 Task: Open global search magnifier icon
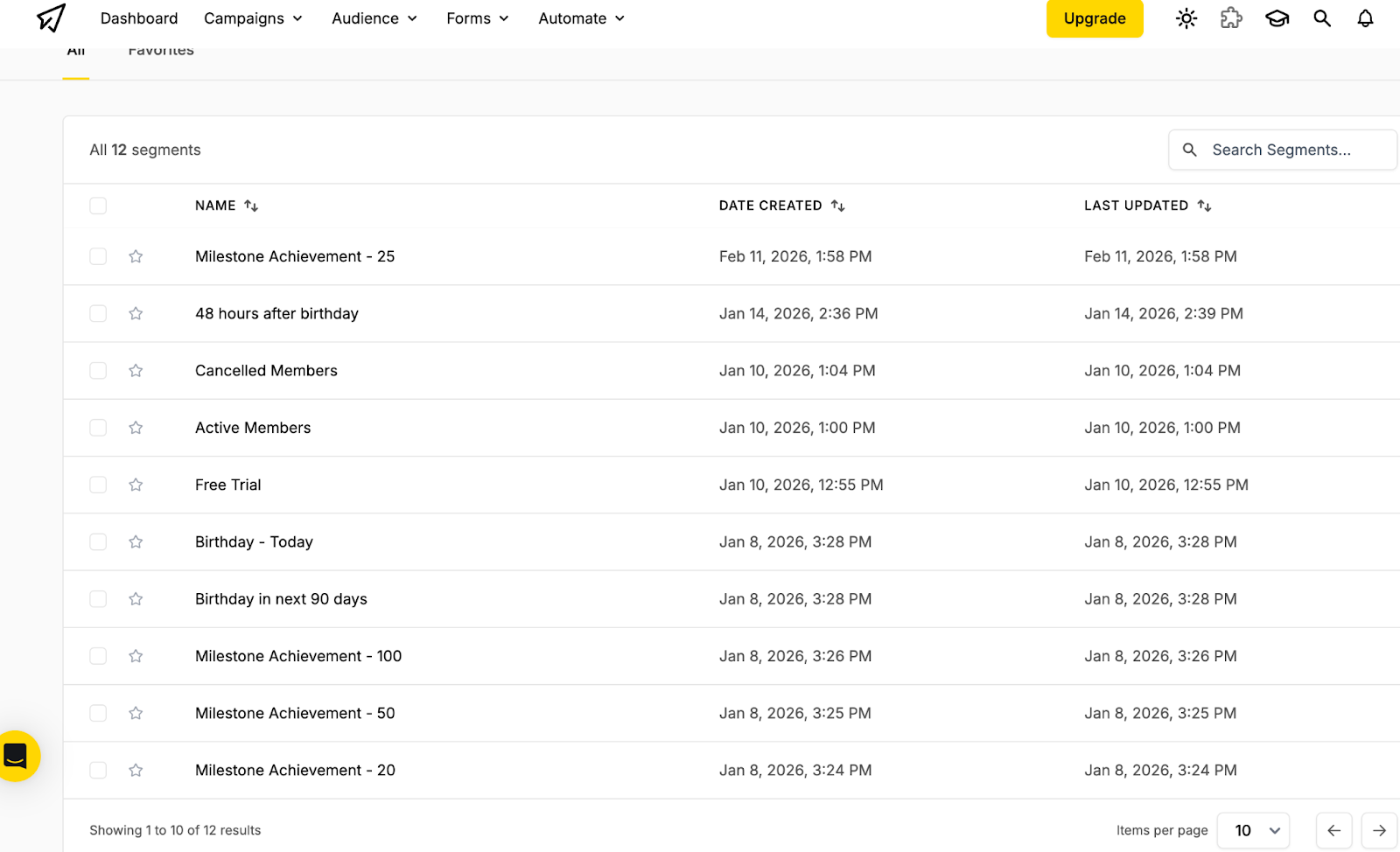pyautogui.click(x=1321, y=17)
